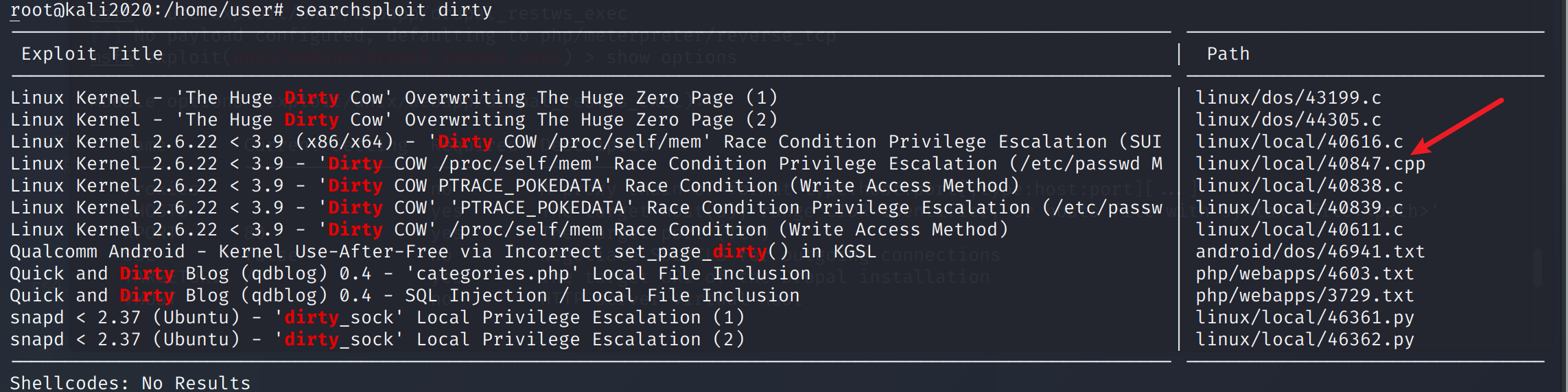Click the linux/local/40839.c path entry
Image resolution: width=1568 pixels, height=392 pixels.
(1299, 208)
